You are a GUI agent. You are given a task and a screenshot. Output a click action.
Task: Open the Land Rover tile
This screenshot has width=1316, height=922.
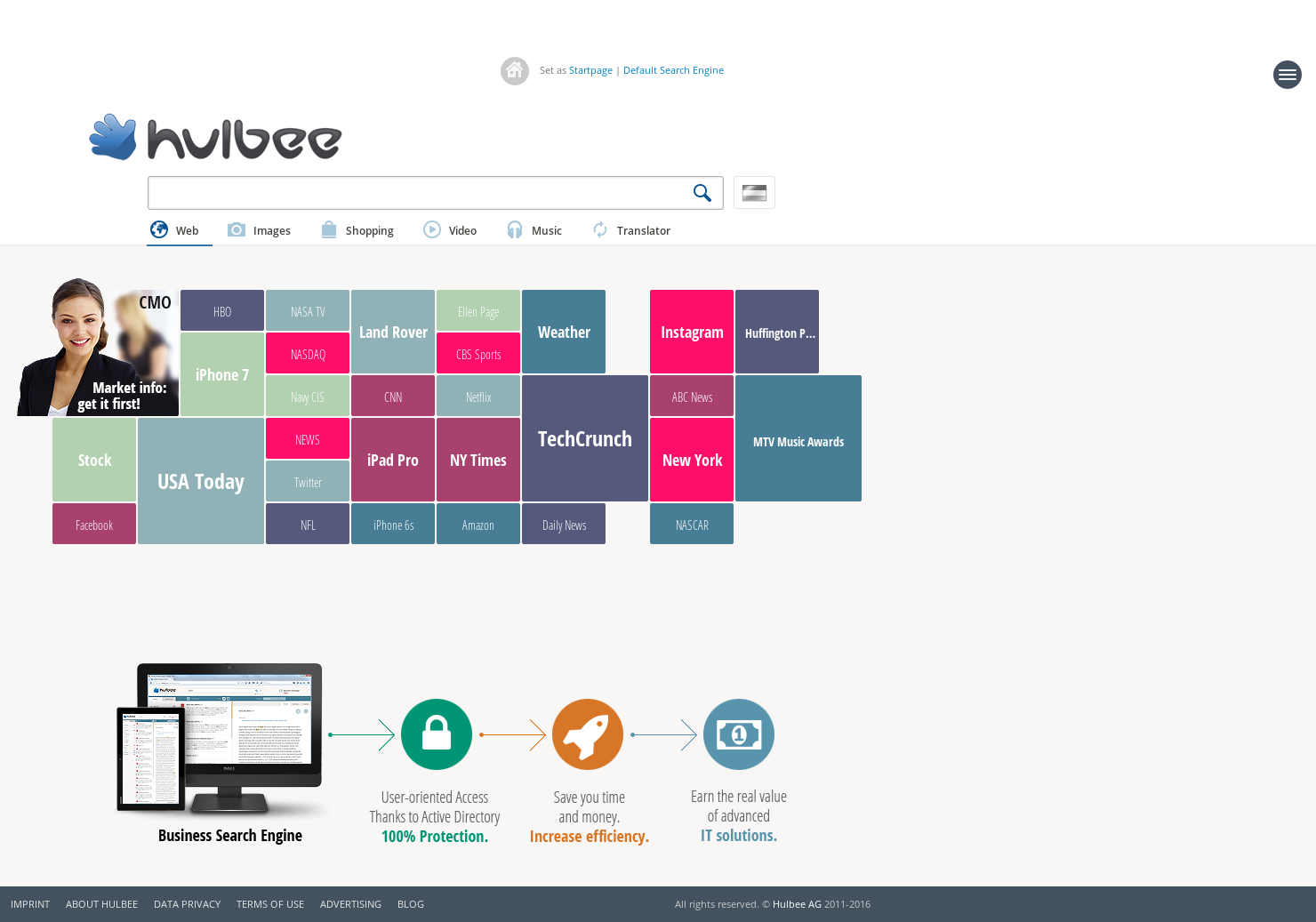[393, 332]
